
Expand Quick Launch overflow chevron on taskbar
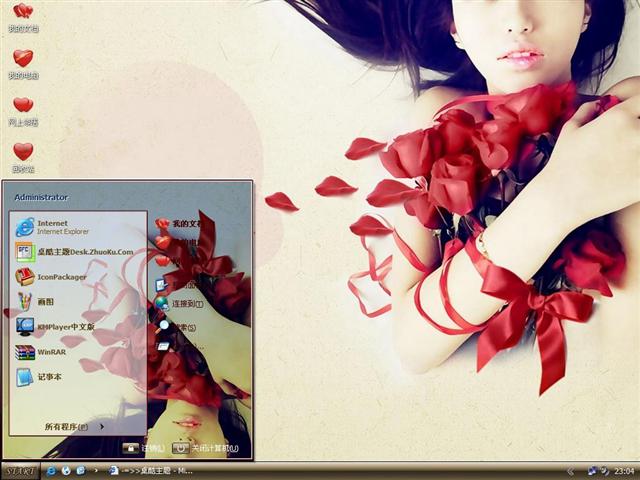point(96,471)
